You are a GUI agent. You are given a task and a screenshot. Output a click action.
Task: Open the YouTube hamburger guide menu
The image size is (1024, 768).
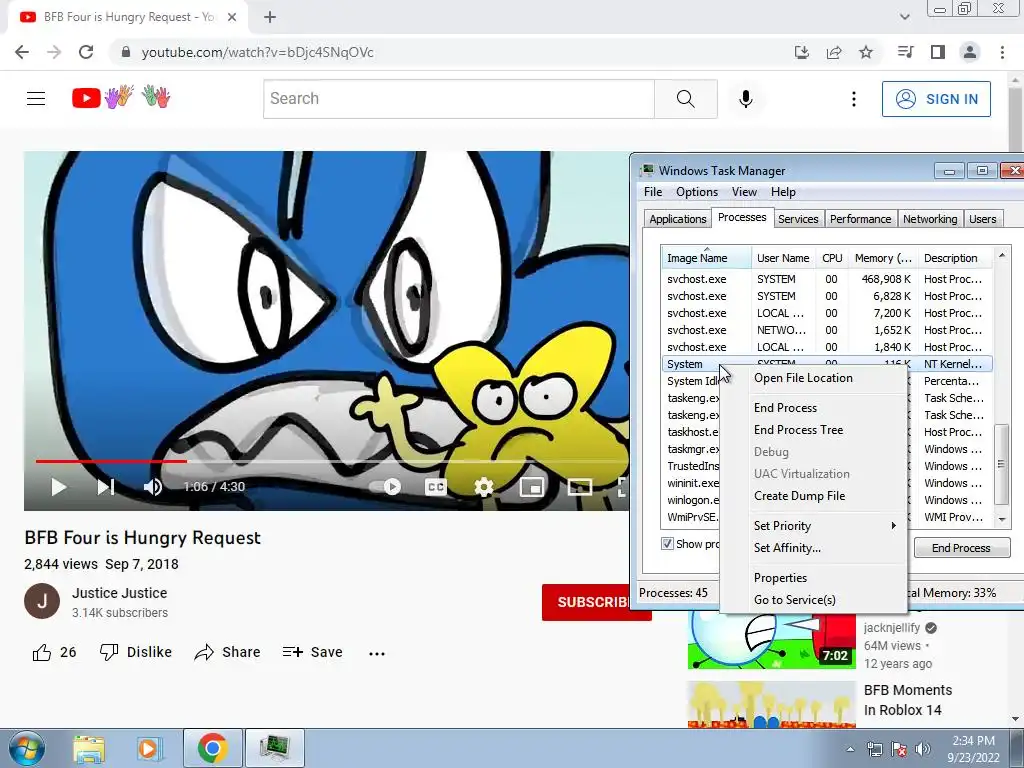36,99
